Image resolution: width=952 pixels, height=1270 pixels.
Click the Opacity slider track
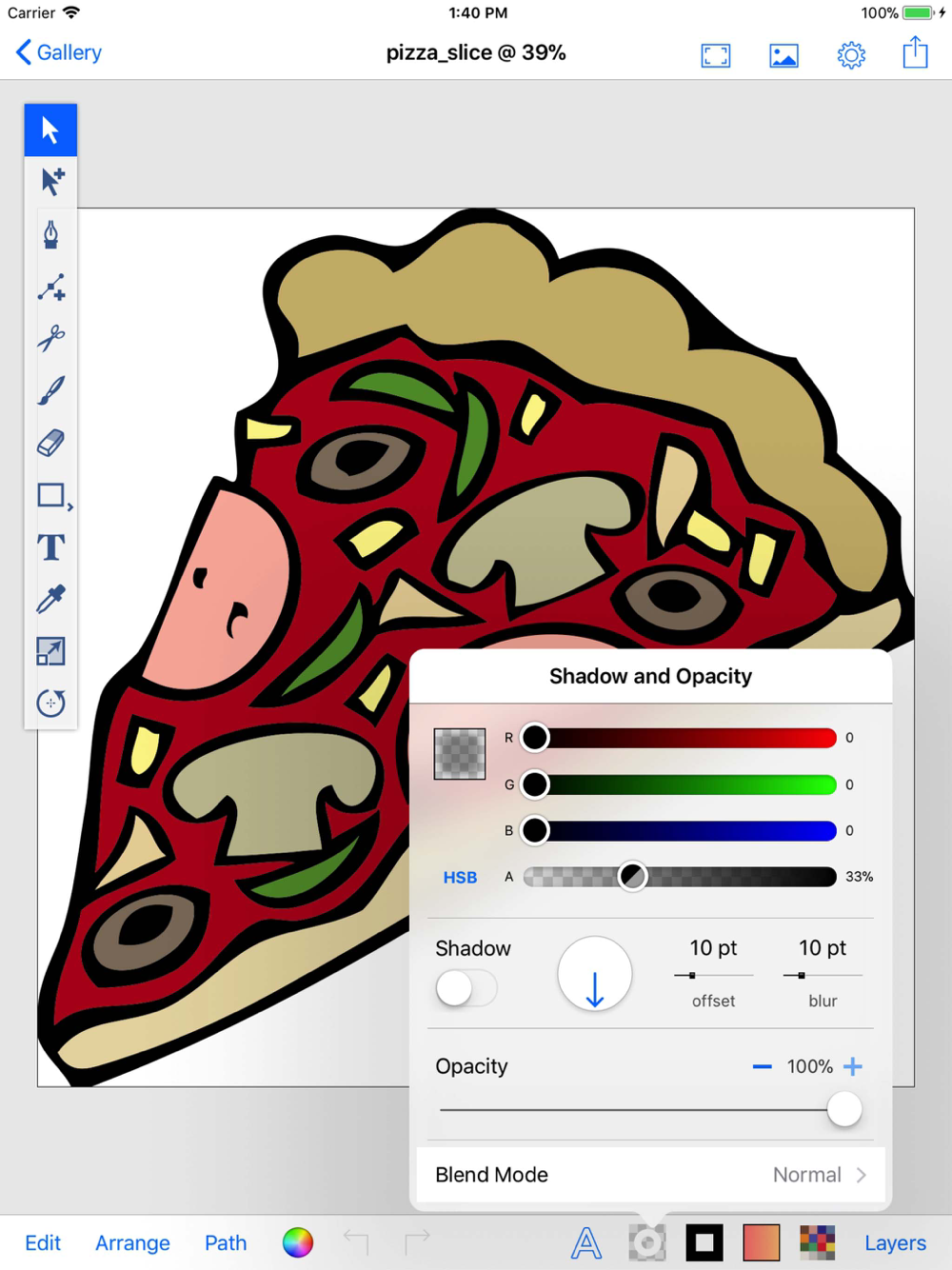pyautogui.click(x=650, y=1110)
